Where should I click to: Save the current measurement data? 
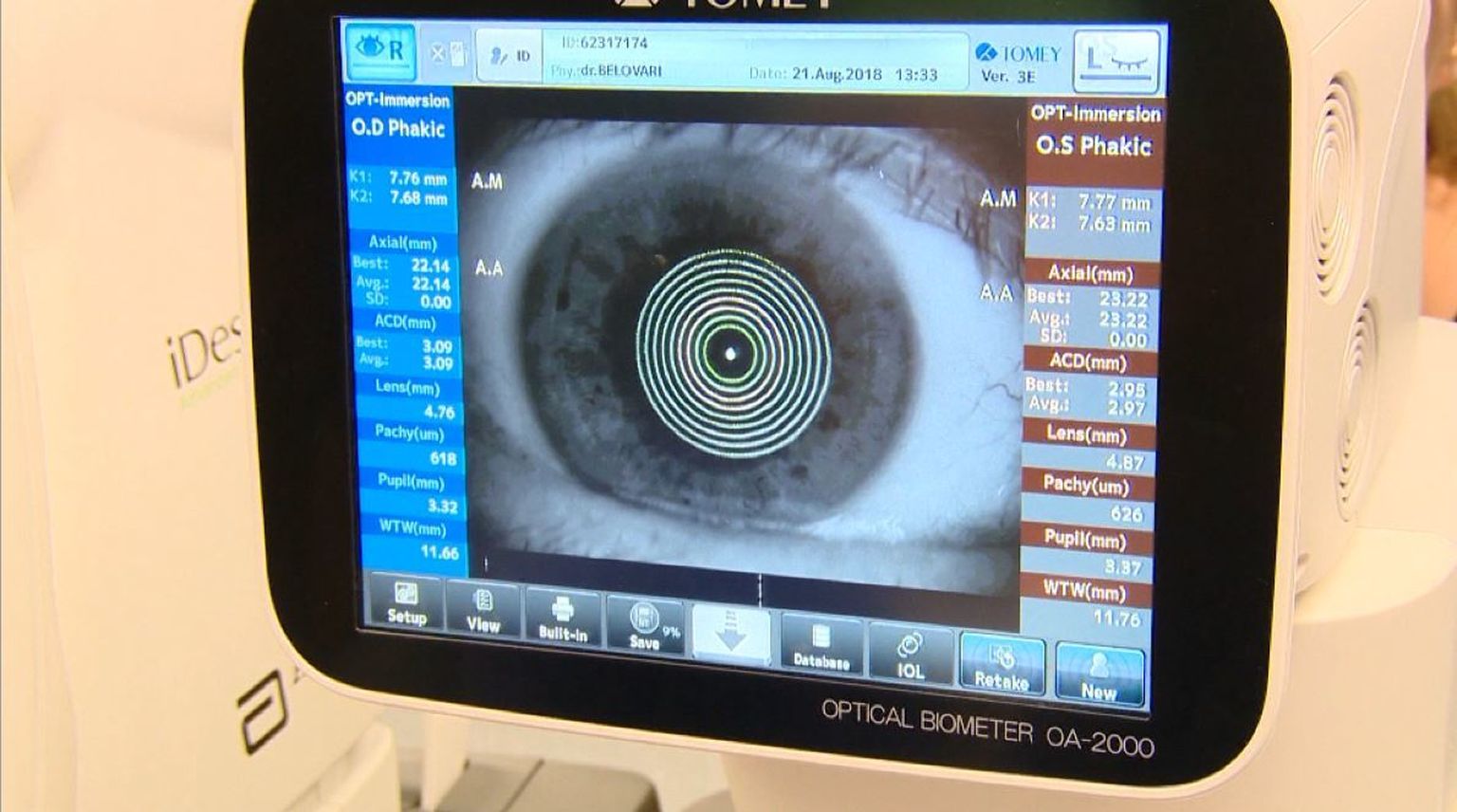tap(645, 627)
